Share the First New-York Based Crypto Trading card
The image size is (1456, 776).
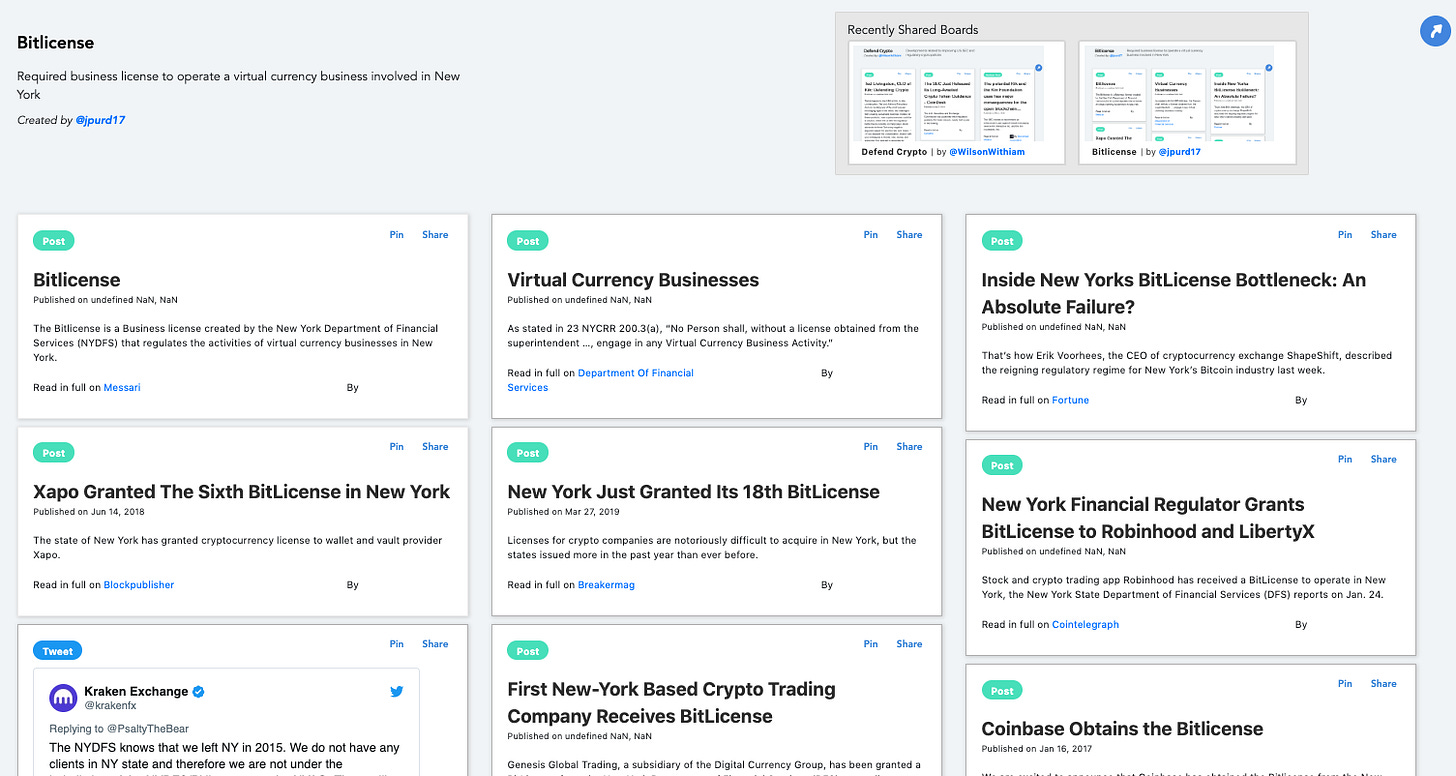coord(909,644)
